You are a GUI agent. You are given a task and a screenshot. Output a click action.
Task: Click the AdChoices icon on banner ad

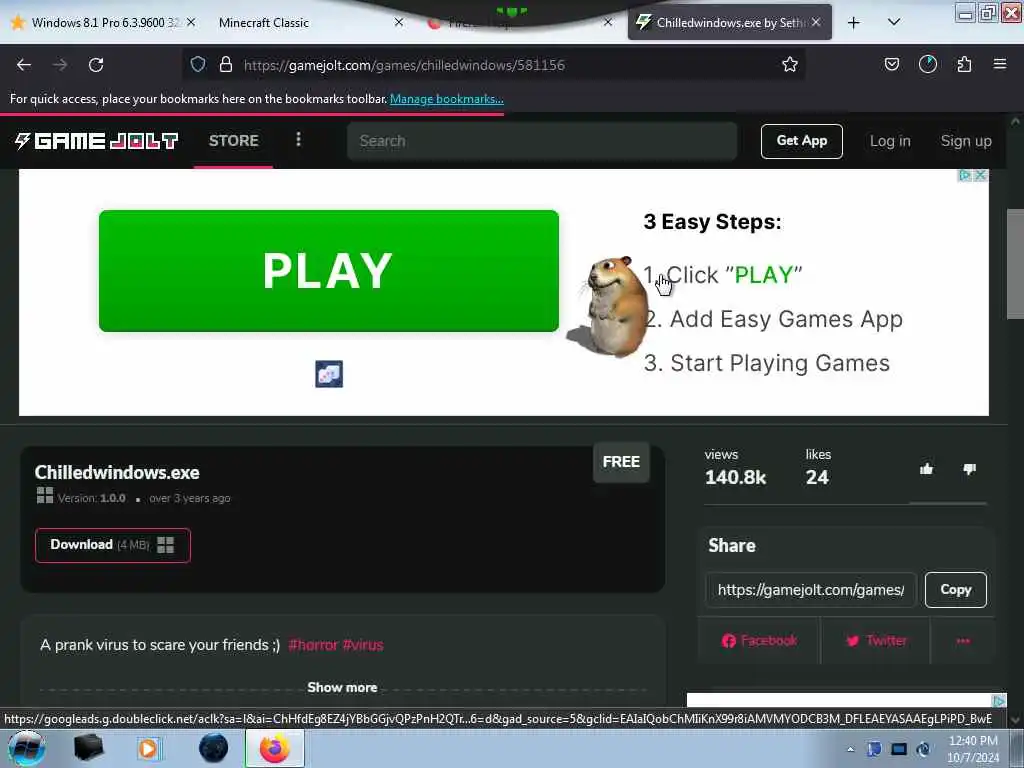pyautogui.click(x=965, y=175)
